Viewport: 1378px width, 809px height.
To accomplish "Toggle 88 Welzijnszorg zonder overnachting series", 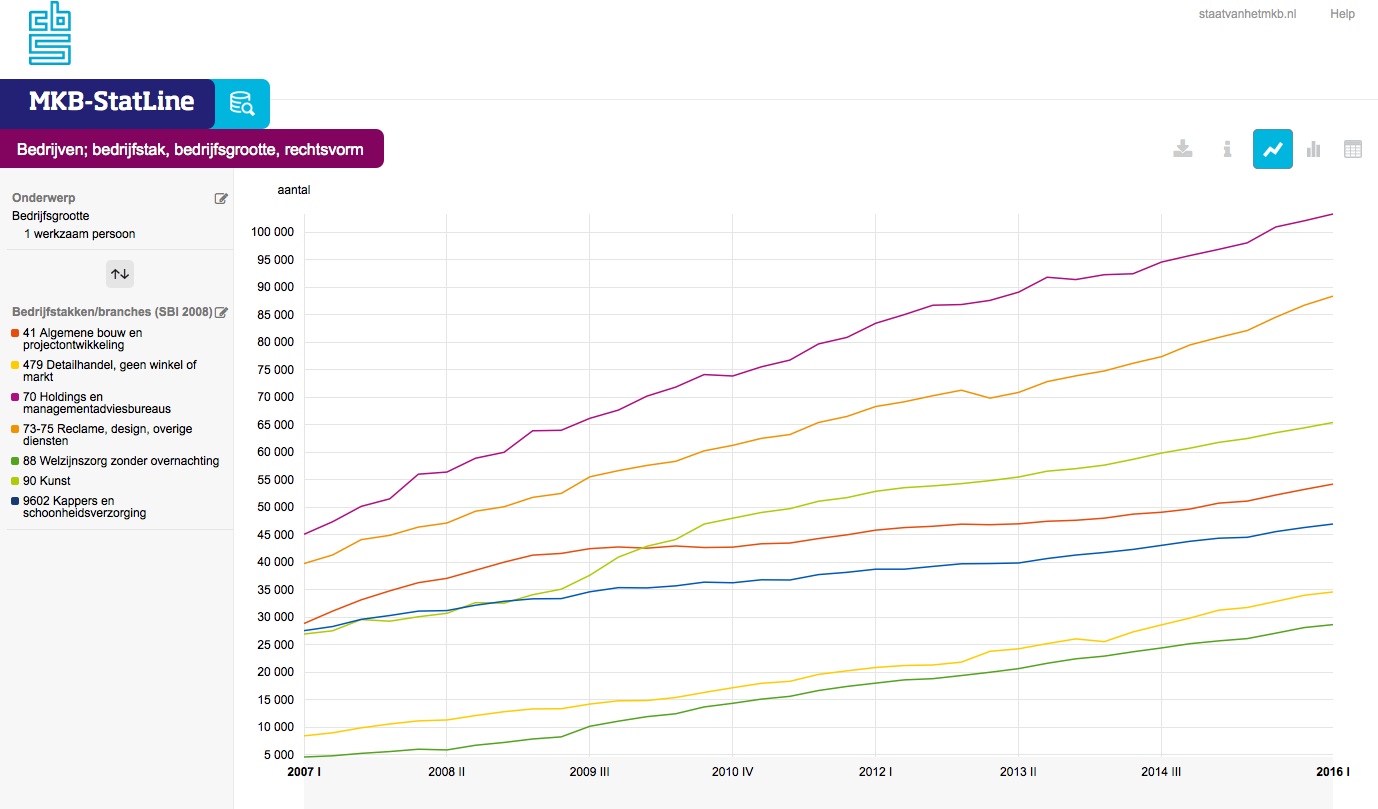I will pos(120,461).
